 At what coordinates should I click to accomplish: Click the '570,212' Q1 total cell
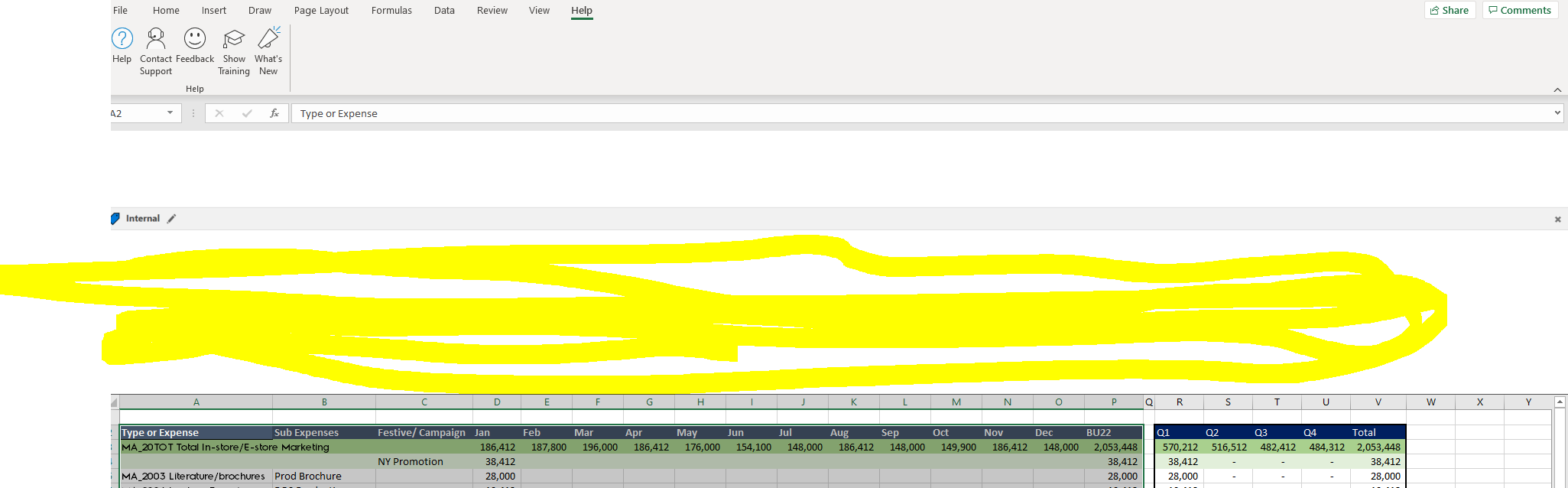click(1180, 447)
